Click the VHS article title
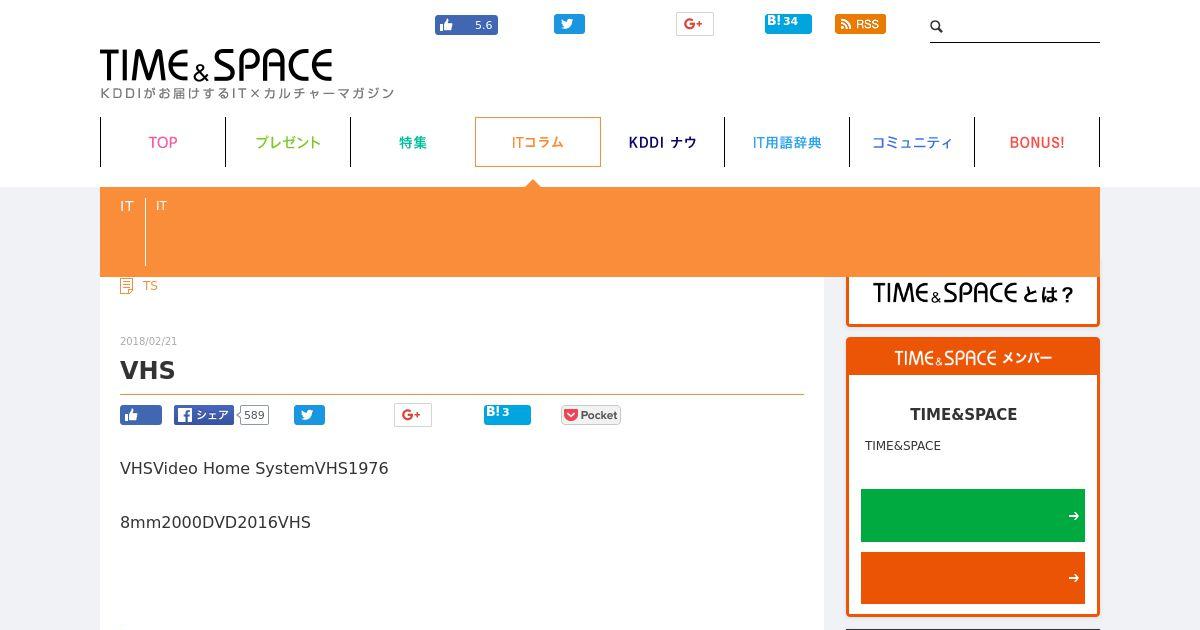The height and width of the screenshot is (630, 1200). point(148,370)
